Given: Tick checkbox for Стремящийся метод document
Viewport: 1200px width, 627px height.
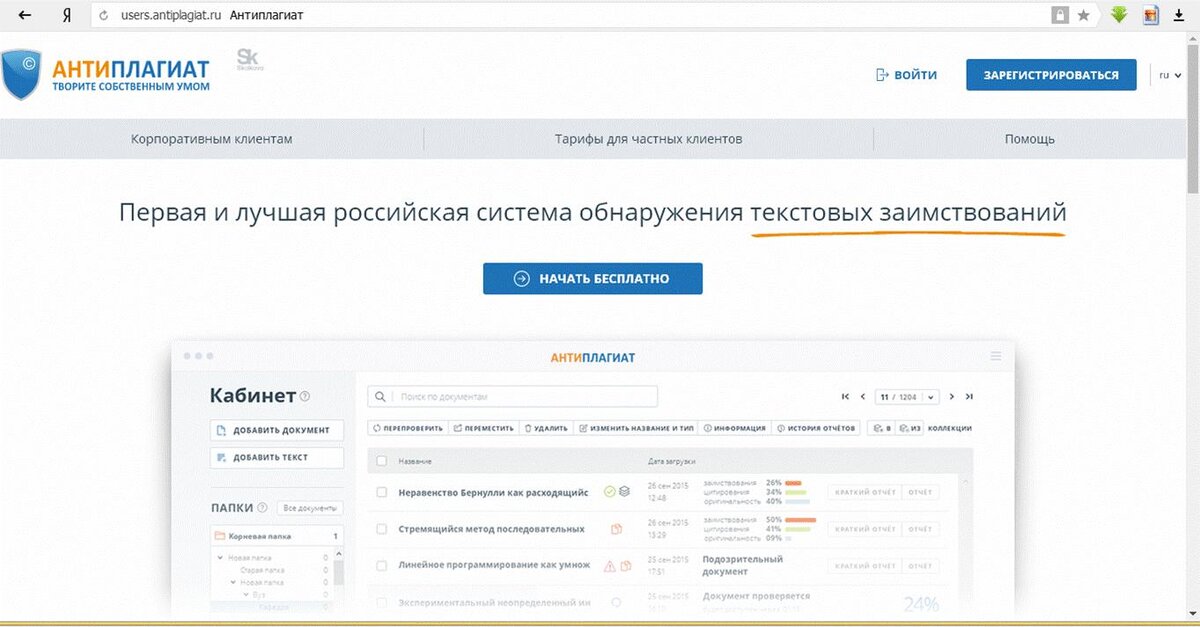Looking at the screenshot, I should pyautogui.click(x=381, y=529).
